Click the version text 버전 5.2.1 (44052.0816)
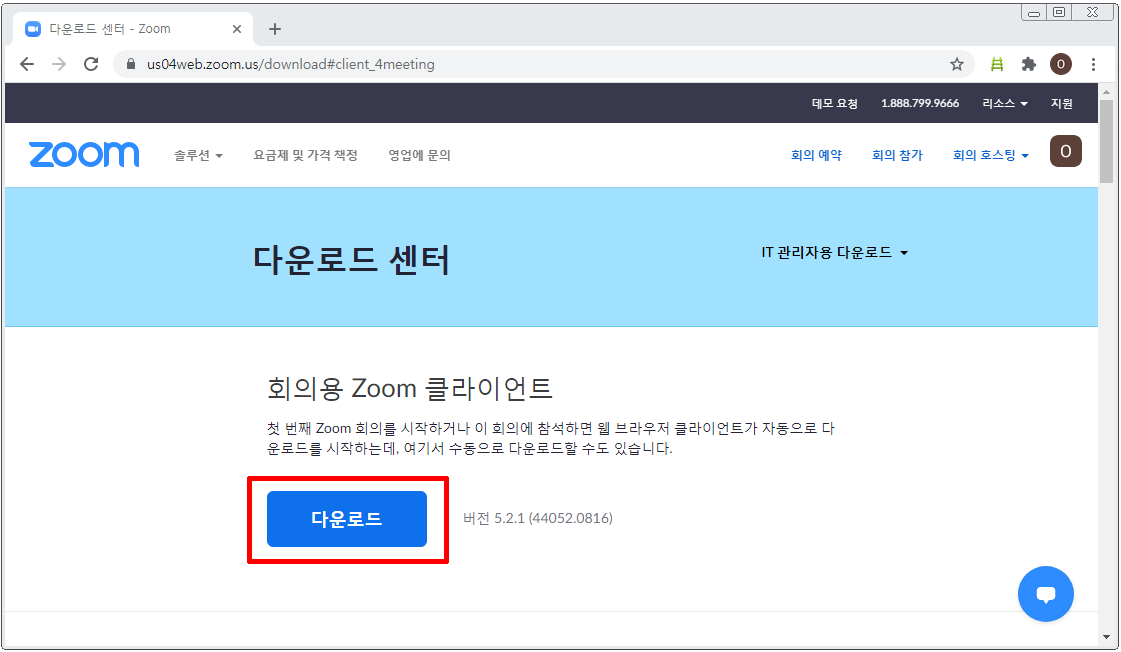The height and width of the screenshot is (652, 1121). point(538,518)
